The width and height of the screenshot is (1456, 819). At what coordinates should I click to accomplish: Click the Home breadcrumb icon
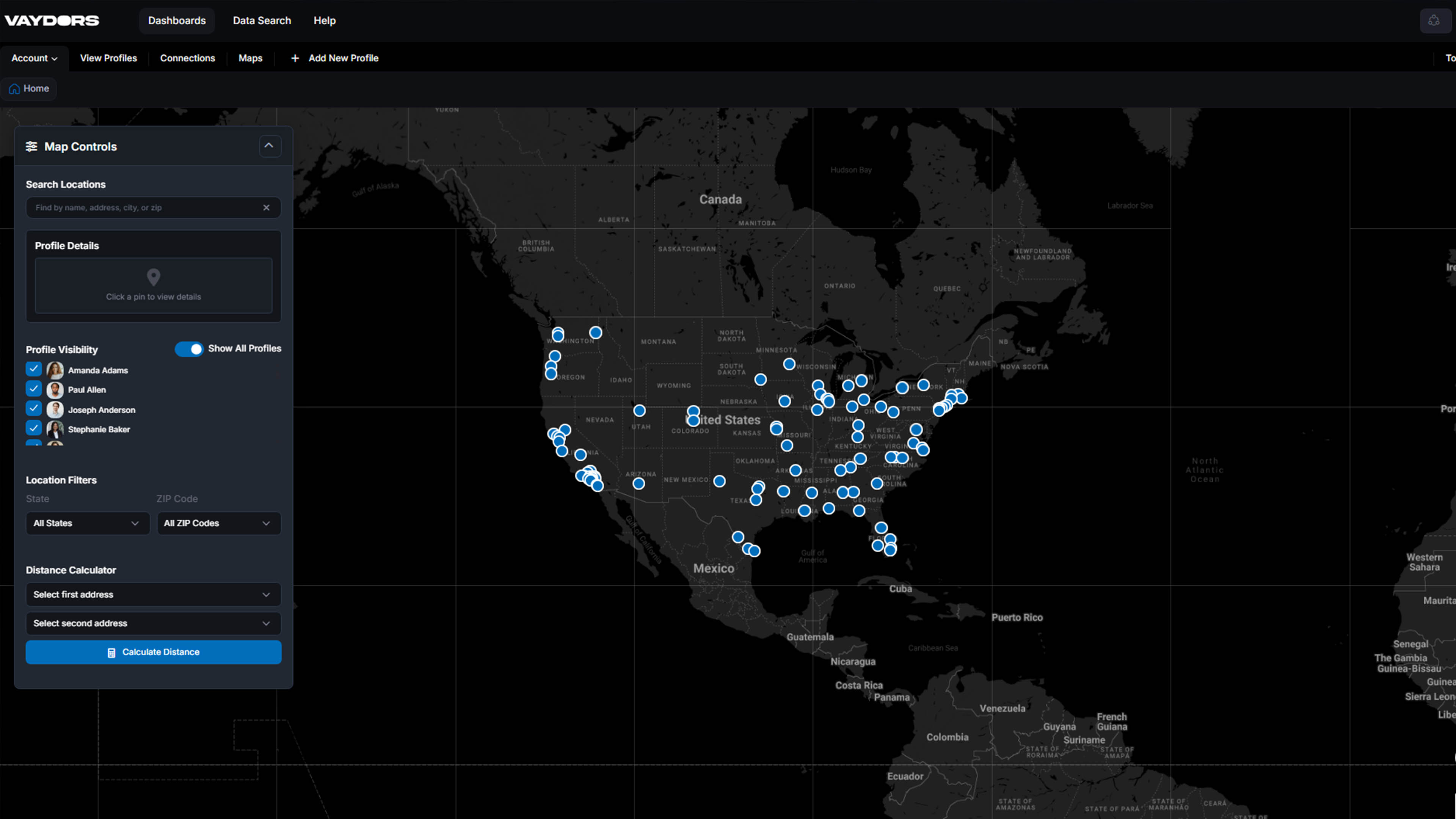pos(15,89)
